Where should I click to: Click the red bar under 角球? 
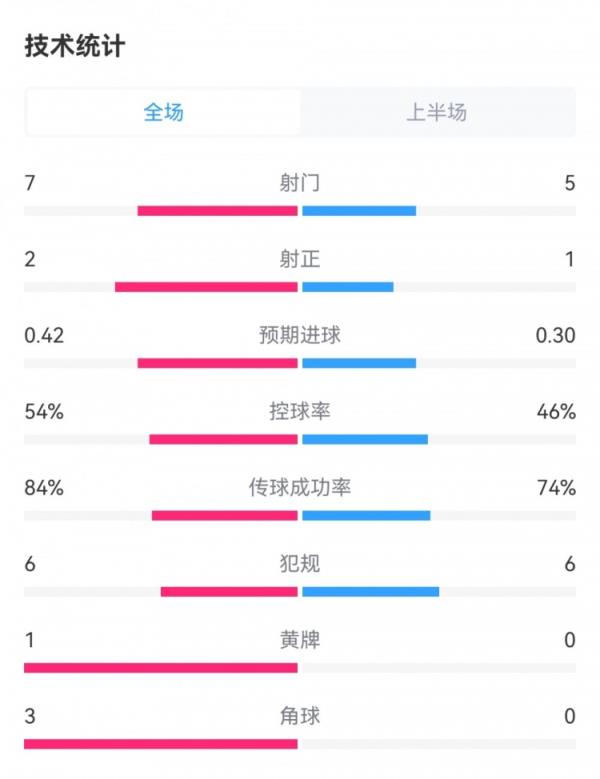click(x=161, y=744)
